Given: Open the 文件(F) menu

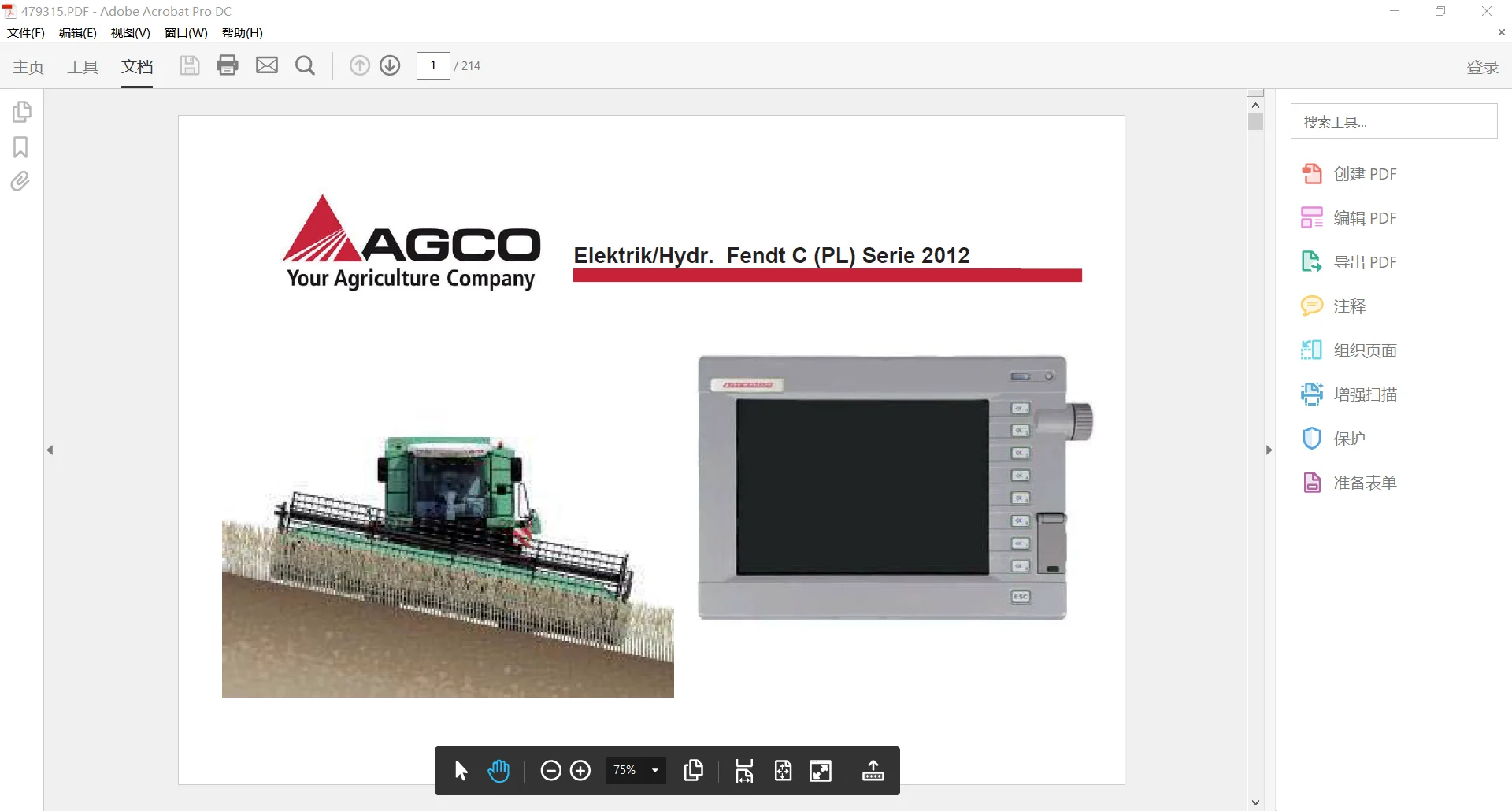Looking at the screenshot, I should (26, 33).
